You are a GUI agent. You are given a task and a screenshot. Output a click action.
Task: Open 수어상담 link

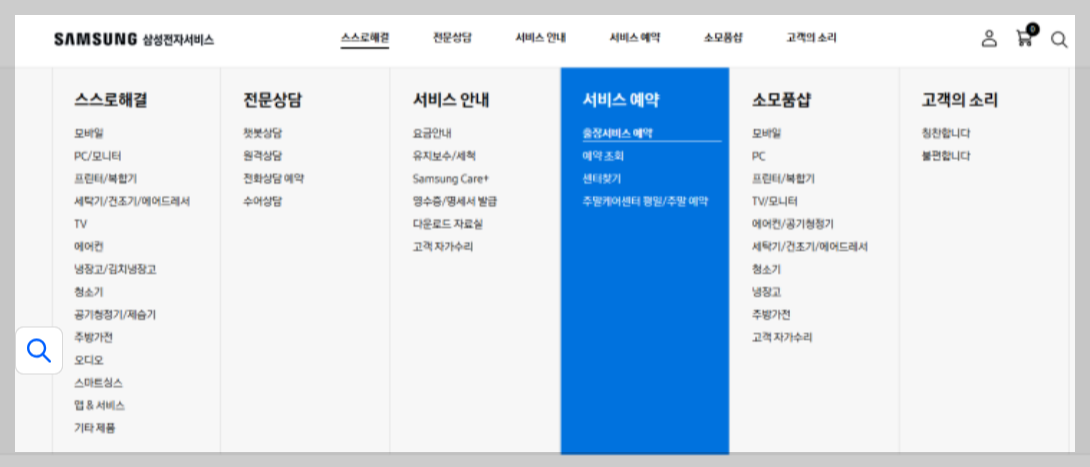coord(263,202)
